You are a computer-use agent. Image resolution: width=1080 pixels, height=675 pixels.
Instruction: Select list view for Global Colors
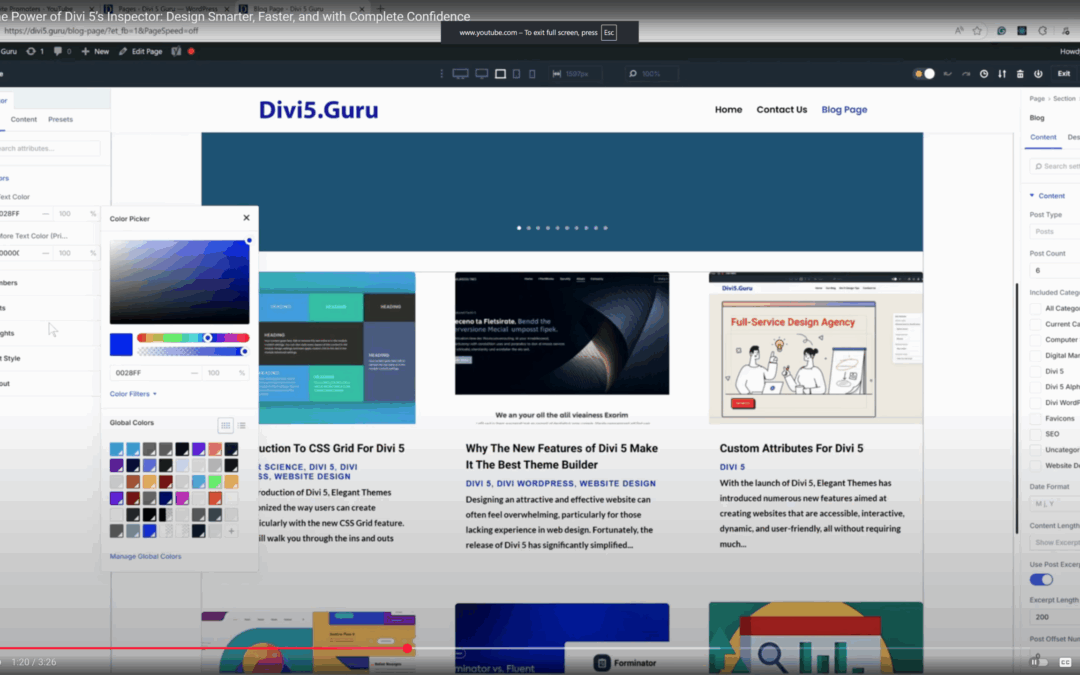[x=242, y=425]
